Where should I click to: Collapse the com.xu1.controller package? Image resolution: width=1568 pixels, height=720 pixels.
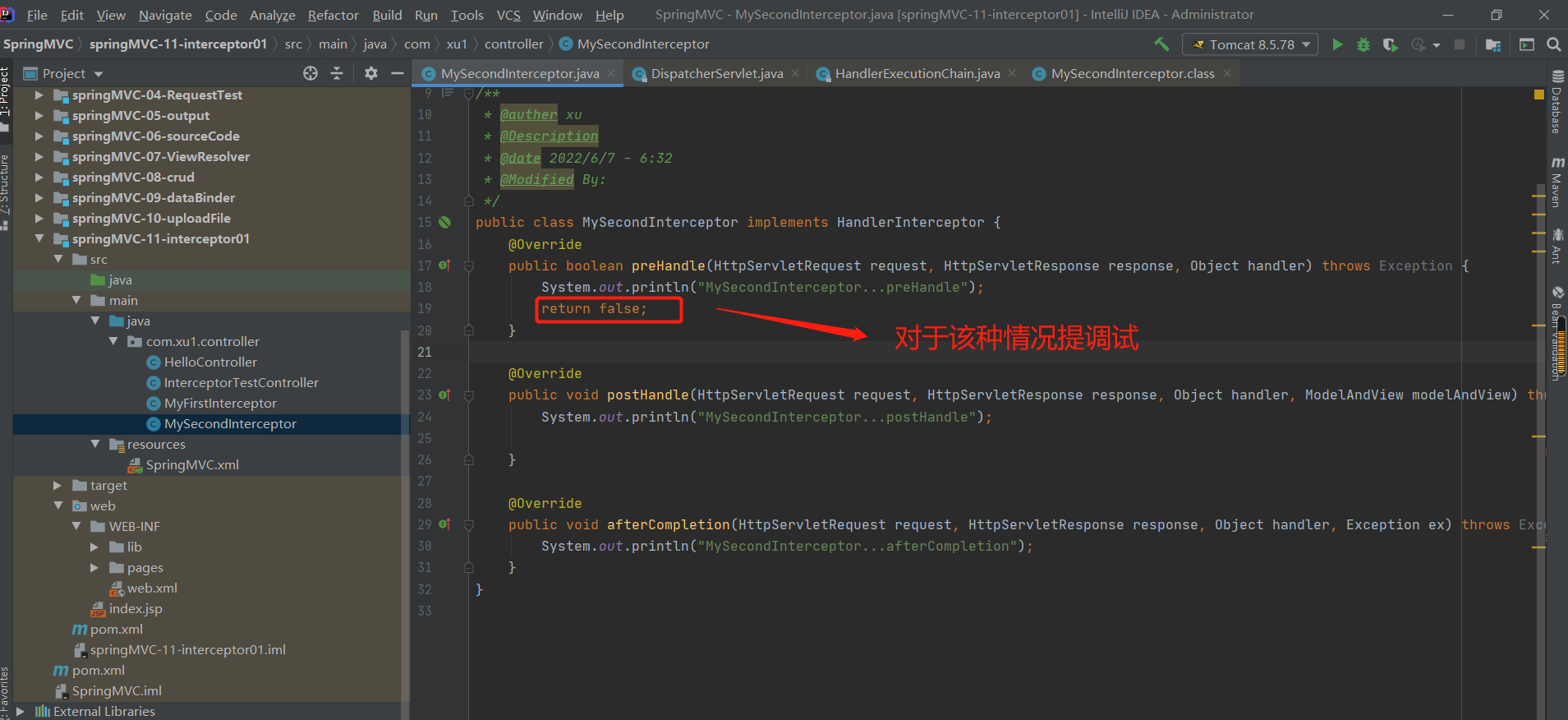113,341
